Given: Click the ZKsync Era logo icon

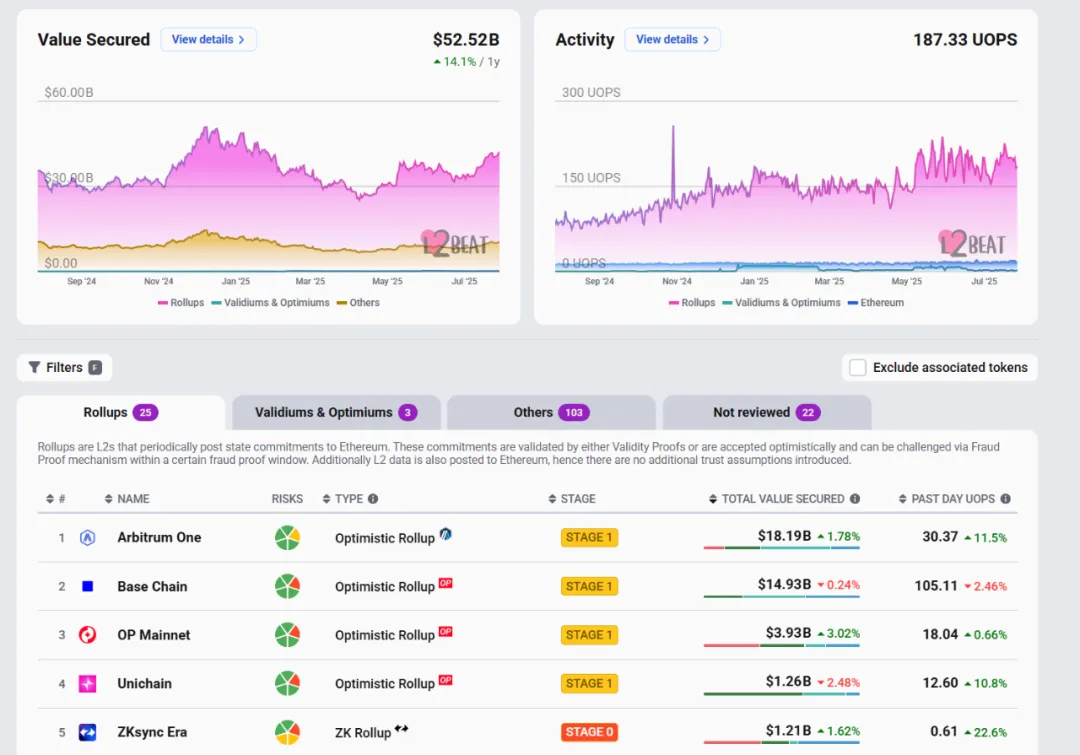Looking at the screenshot, I should [87, 732].
